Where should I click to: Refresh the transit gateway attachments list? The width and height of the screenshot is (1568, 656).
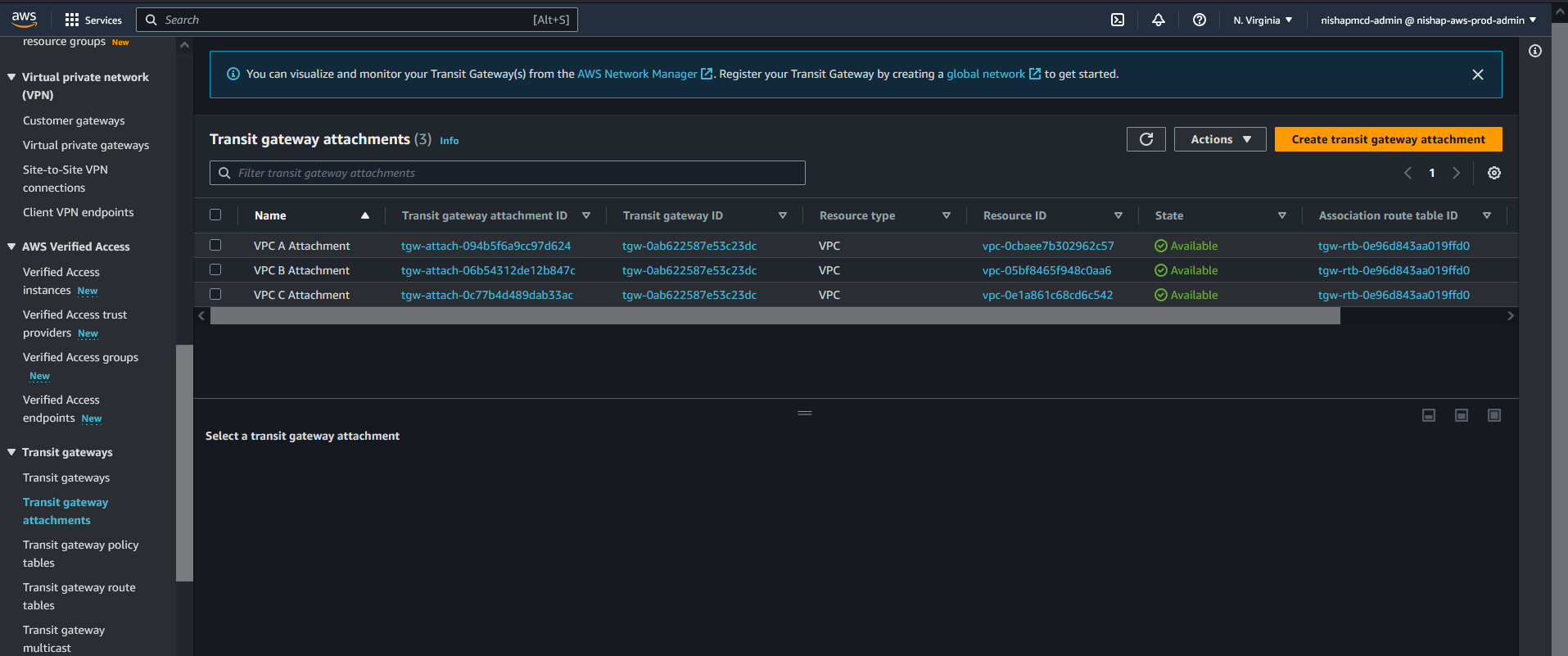[x=1145, y=139]
